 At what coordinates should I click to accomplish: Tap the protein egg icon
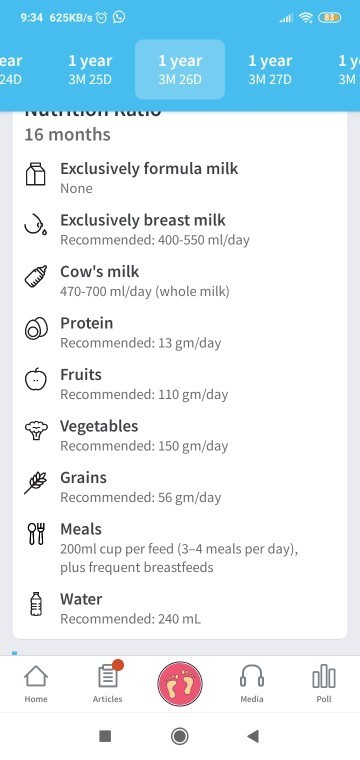(x=36, y=328)
